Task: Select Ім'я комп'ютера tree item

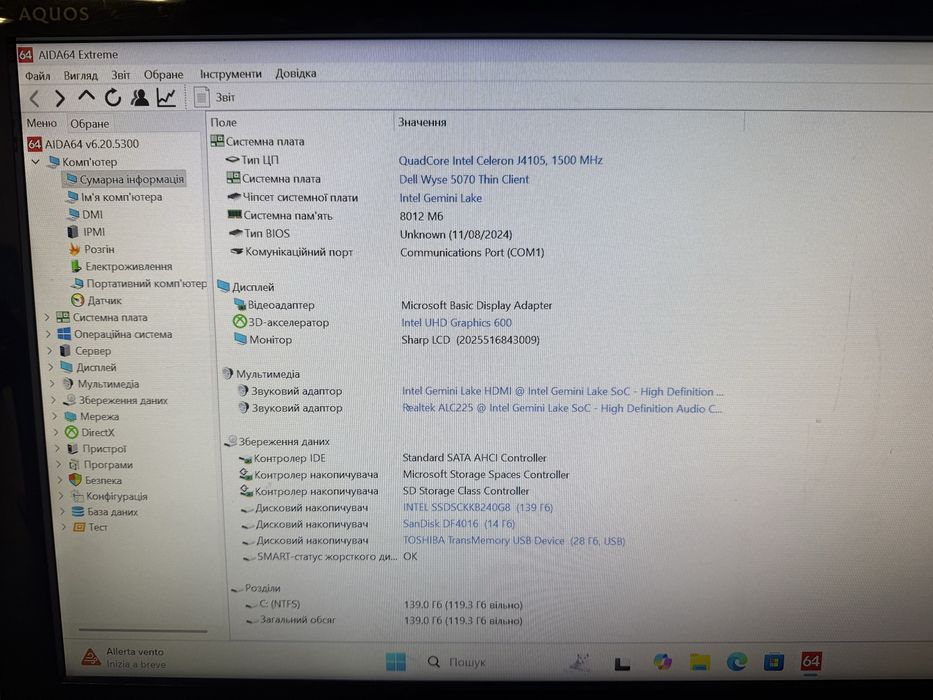Action: pyautogui.click(x=114, y=197)
